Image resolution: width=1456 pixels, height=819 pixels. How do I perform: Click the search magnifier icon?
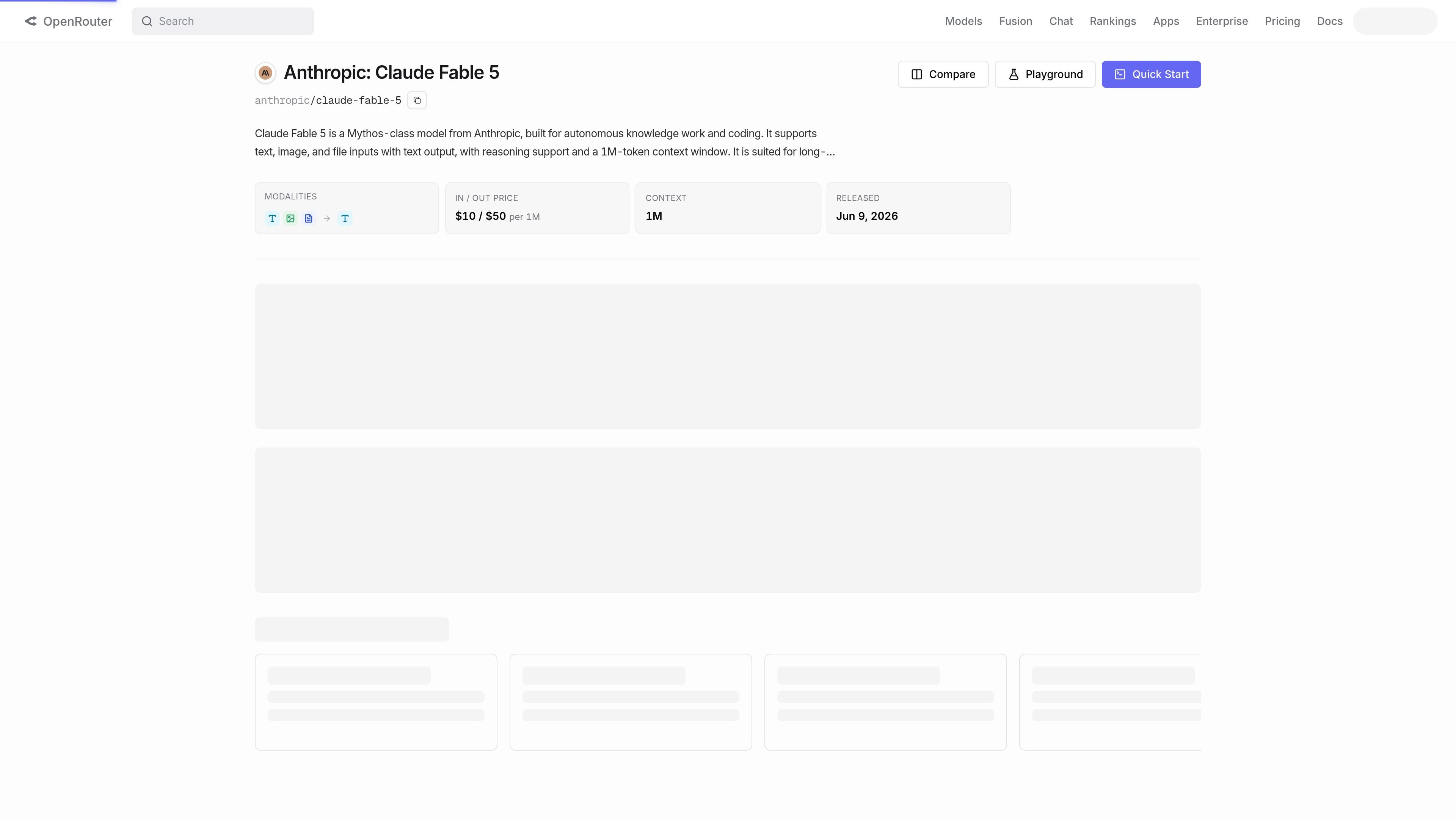[x=147, y=22]
